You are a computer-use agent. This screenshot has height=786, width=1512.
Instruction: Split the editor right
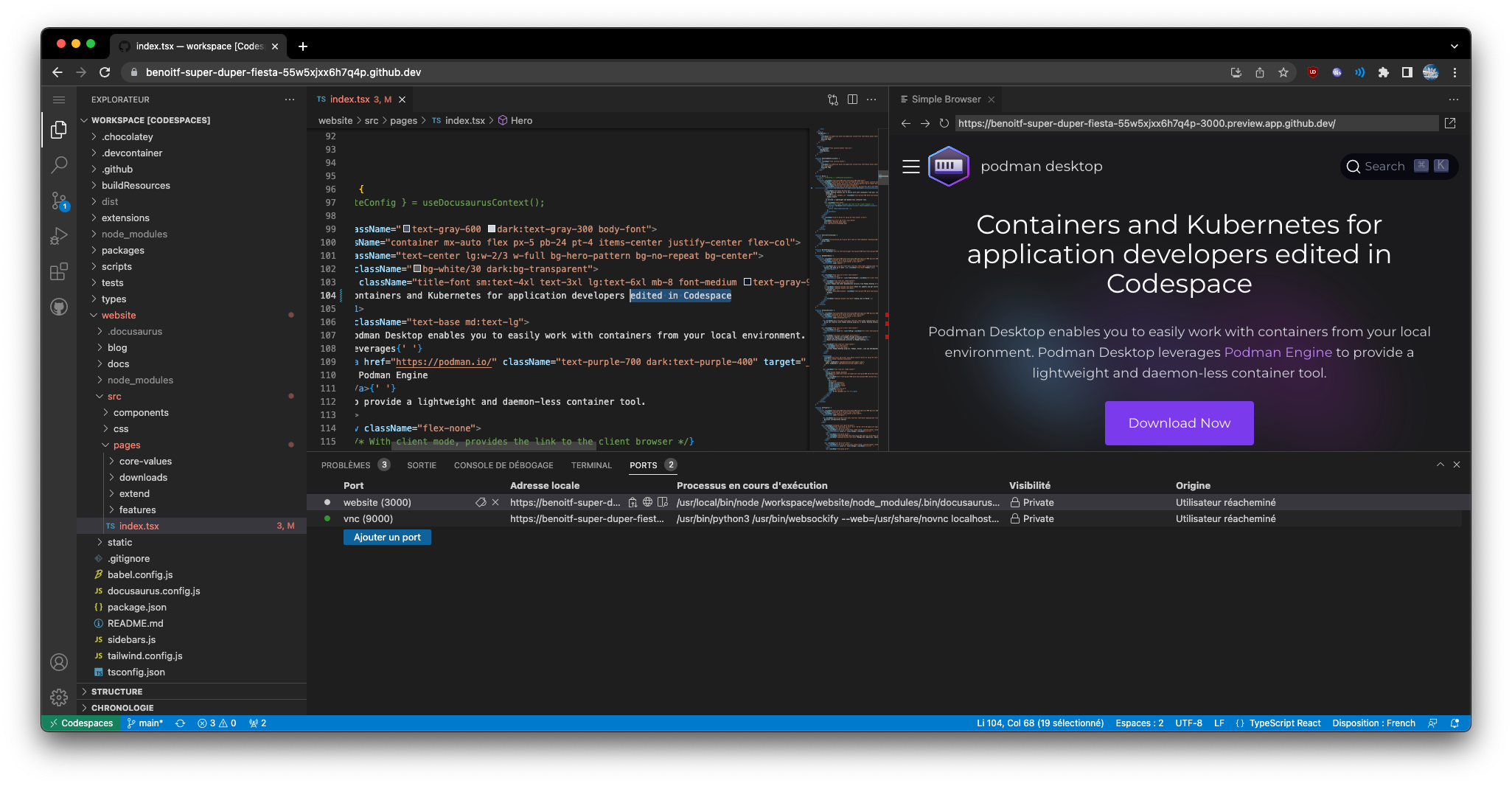click(853, 99)
